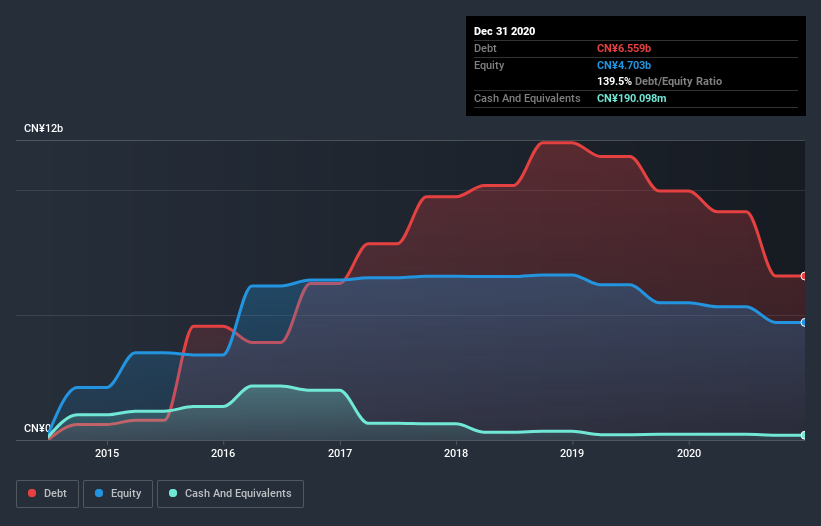The width and height of the screenshot is (821, 526).
Task: Toggle the Debt legend button
Action: tap(48, 494)
